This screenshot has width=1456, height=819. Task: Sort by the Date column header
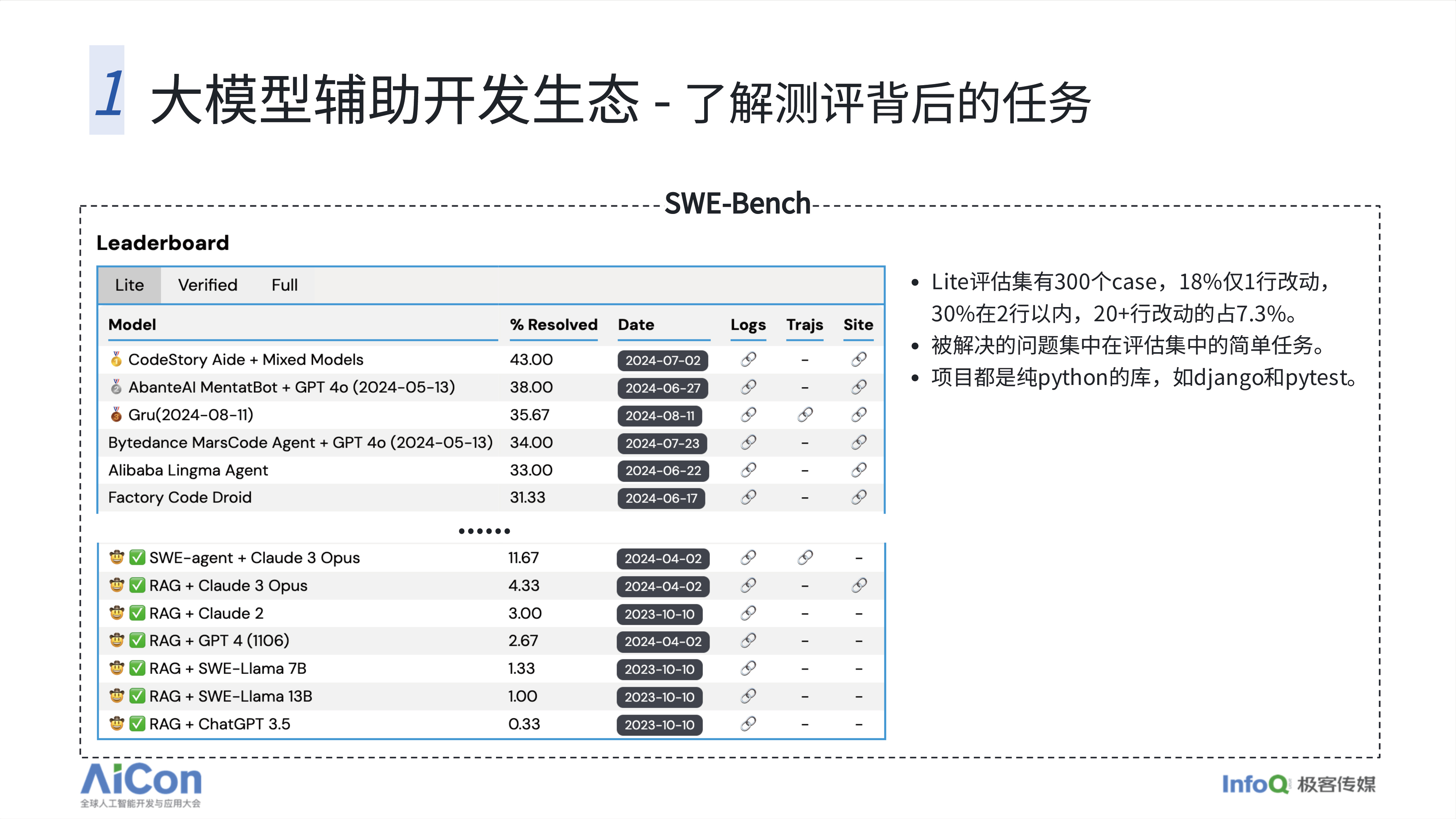636,325
